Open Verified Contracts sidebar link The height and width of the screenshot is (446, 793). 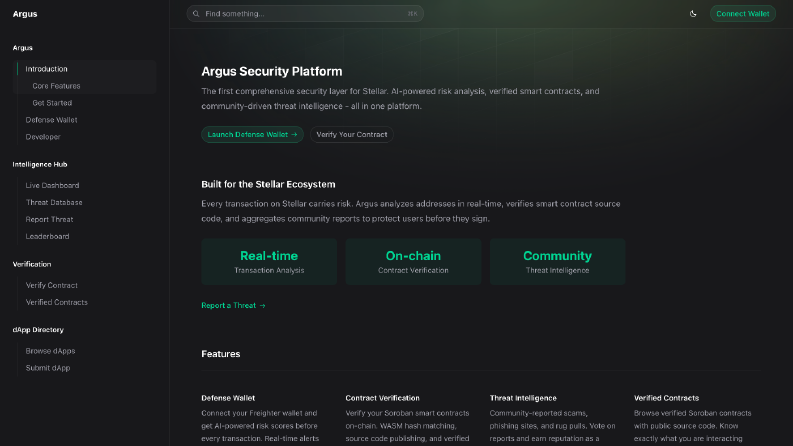[x=57, y=302]
